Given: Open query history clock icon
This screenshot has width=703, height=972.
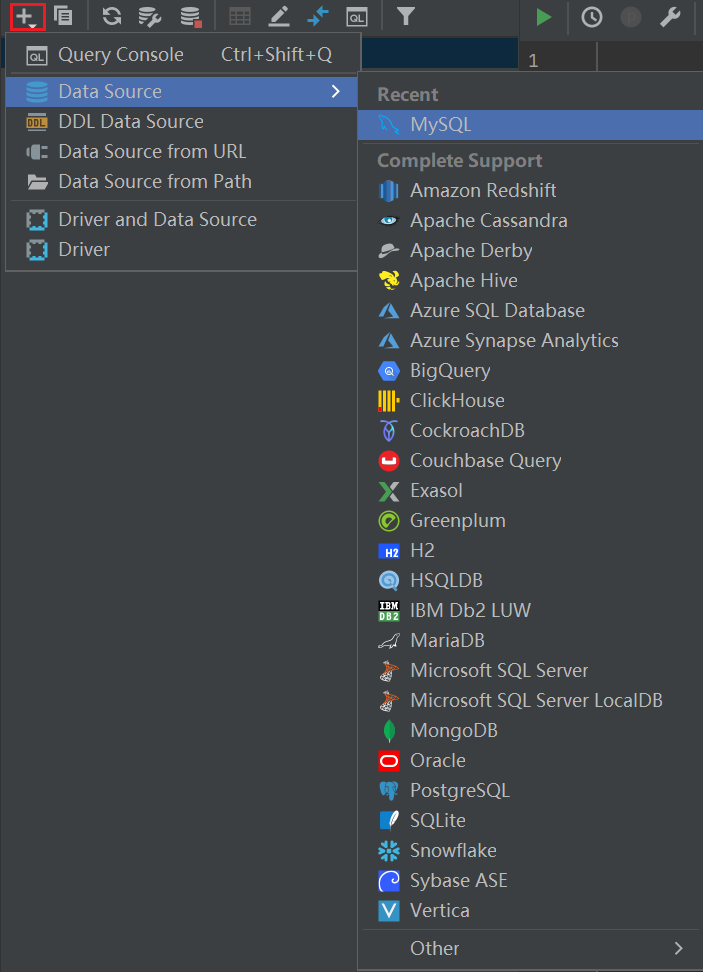Looking at the screenshot, I should pos(592,17).
